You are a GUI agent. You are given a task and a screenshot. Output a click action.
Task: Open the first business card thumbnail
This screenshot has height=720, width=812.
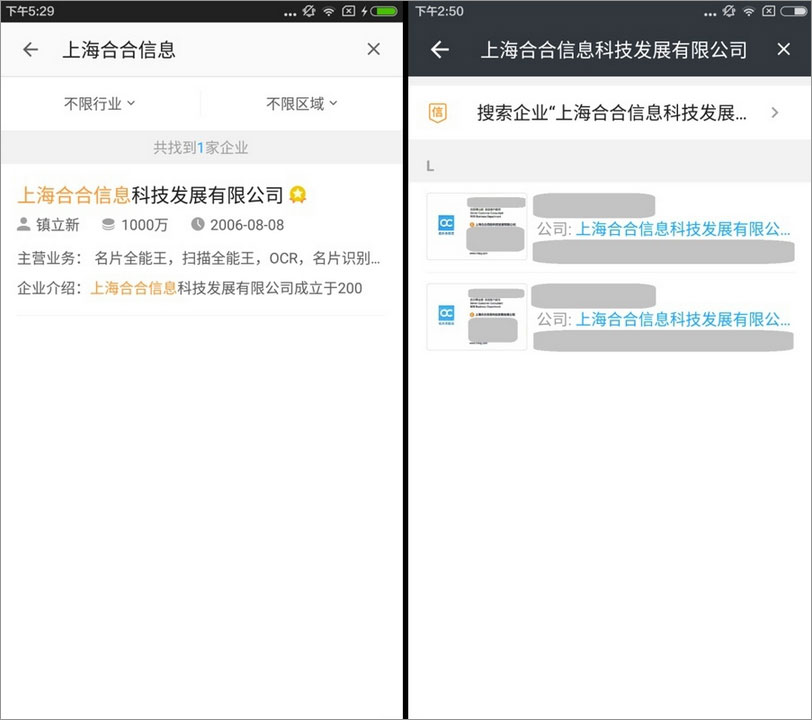(x=476, y=227)
